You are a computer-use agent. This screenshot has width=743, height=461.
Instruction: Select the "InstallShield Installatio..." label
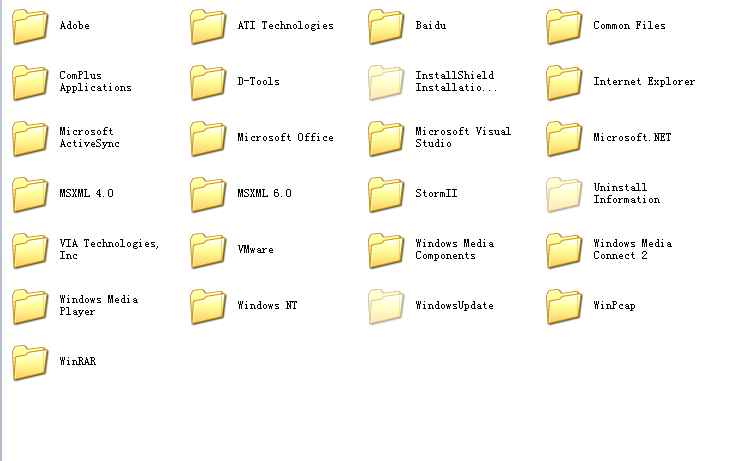456,81
